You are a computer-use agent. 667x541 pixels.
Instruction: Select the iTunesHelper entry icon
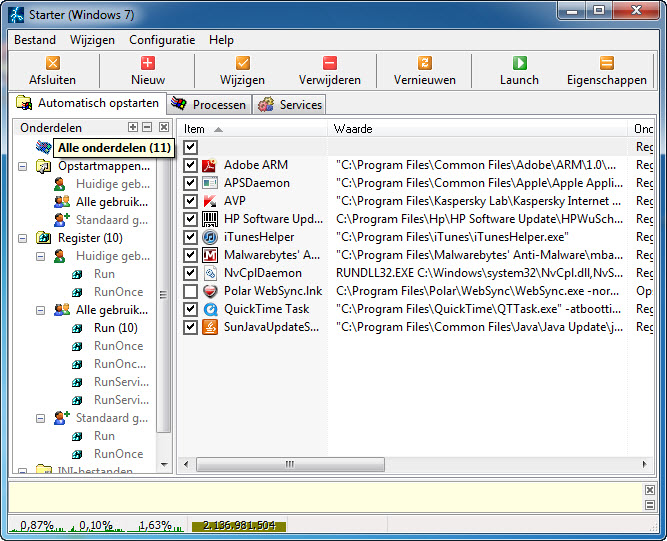[x=210, y=237]
